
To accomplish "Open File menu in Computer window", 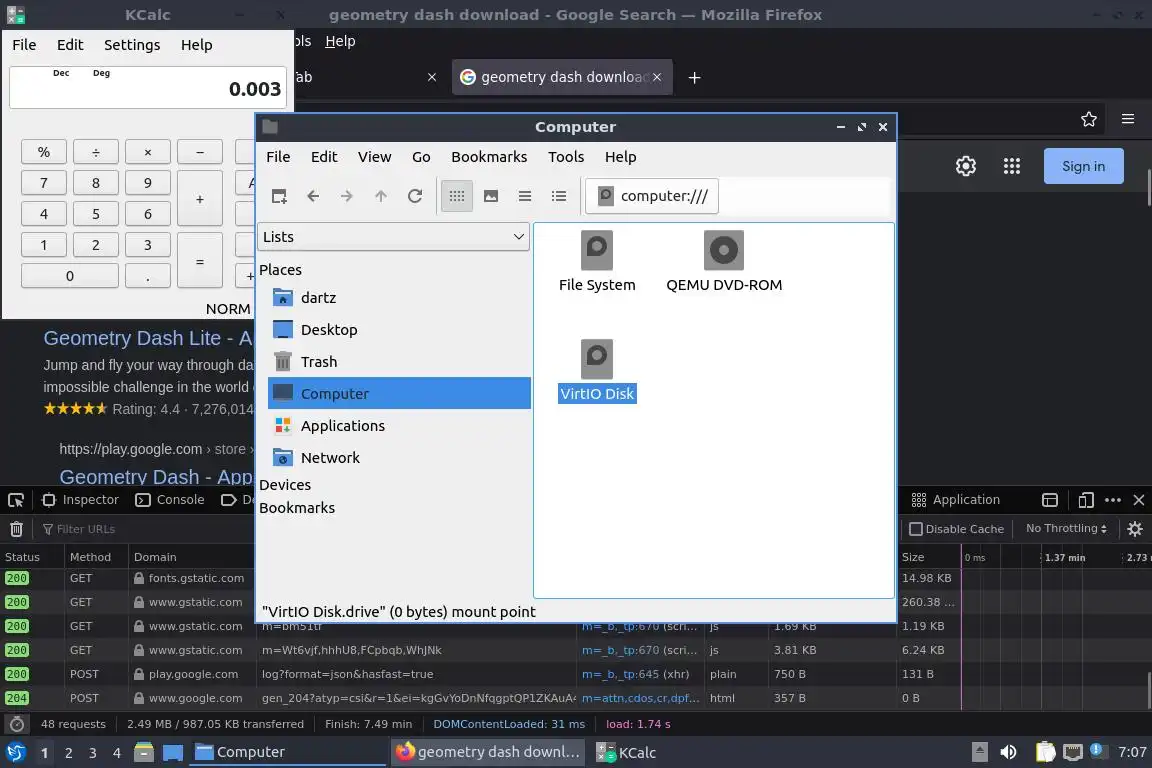I will click(x=278, y=157).
